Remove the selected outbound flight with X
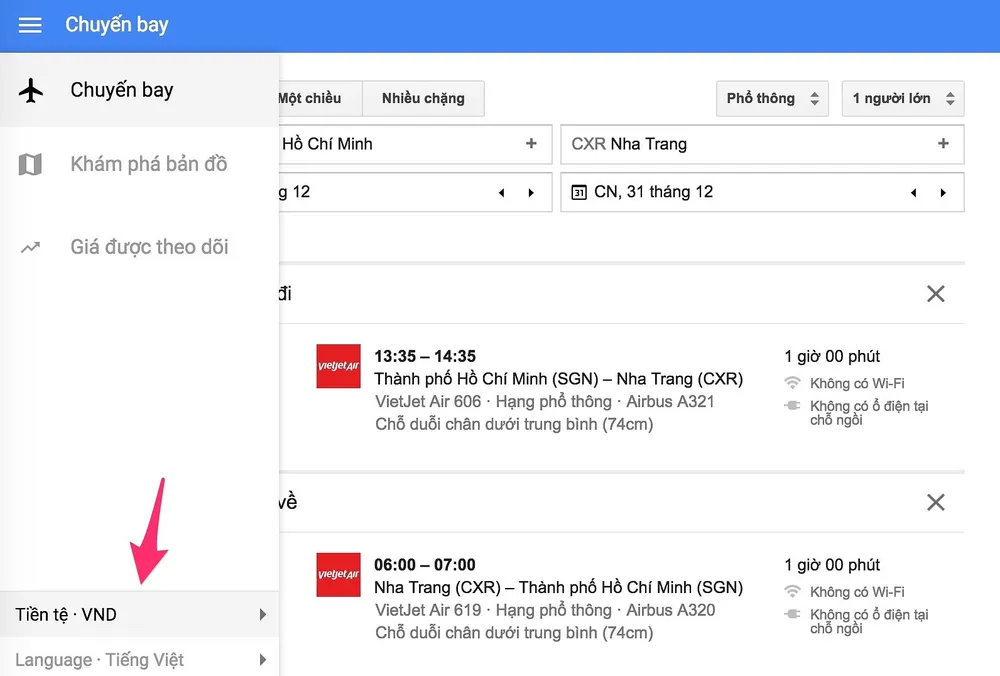Image resolution: width=1000 pixels, height=676 pixels. click(935, 294)
